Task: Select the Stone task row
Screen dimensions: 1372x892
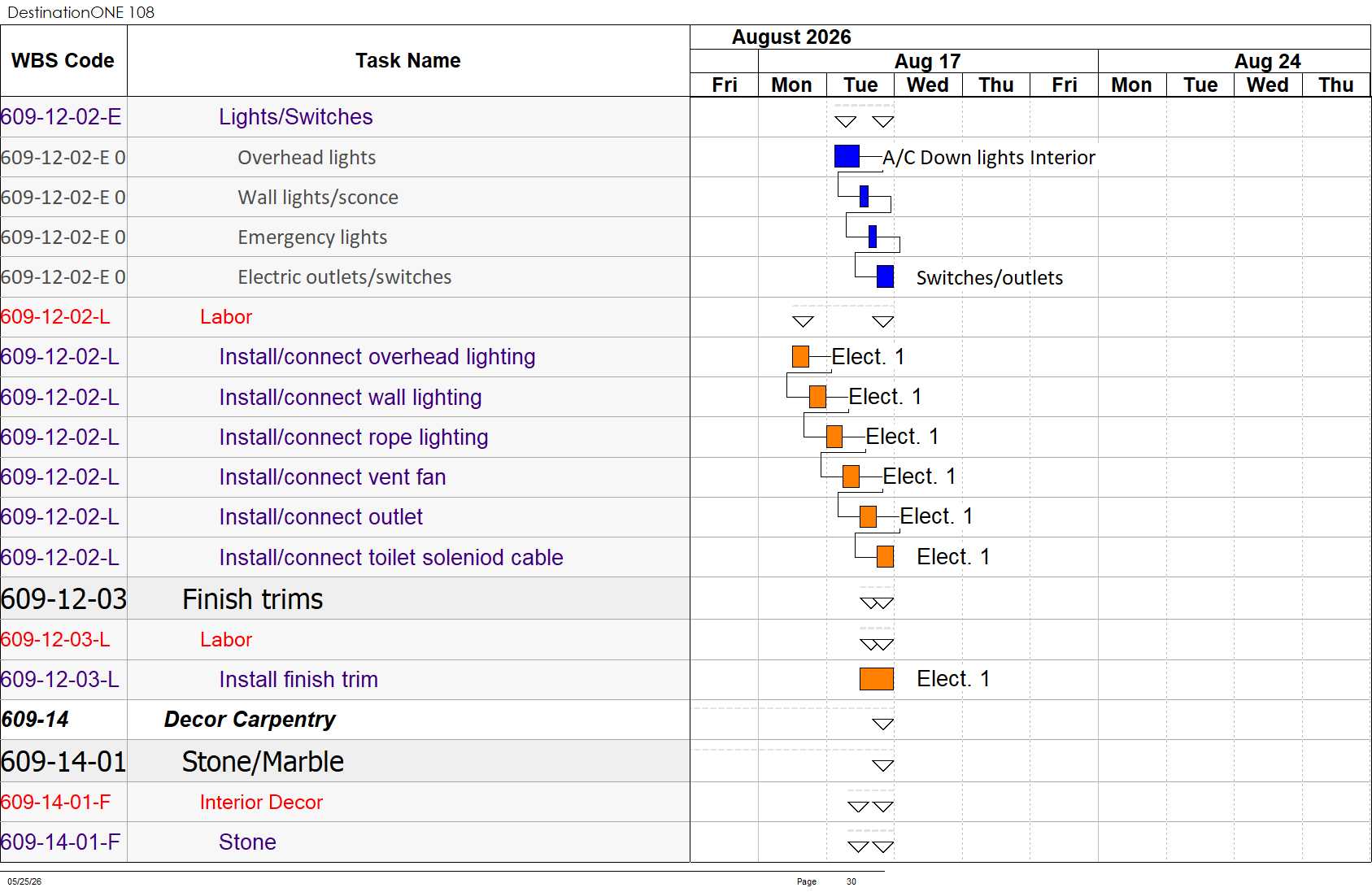Action: (345, 842)
